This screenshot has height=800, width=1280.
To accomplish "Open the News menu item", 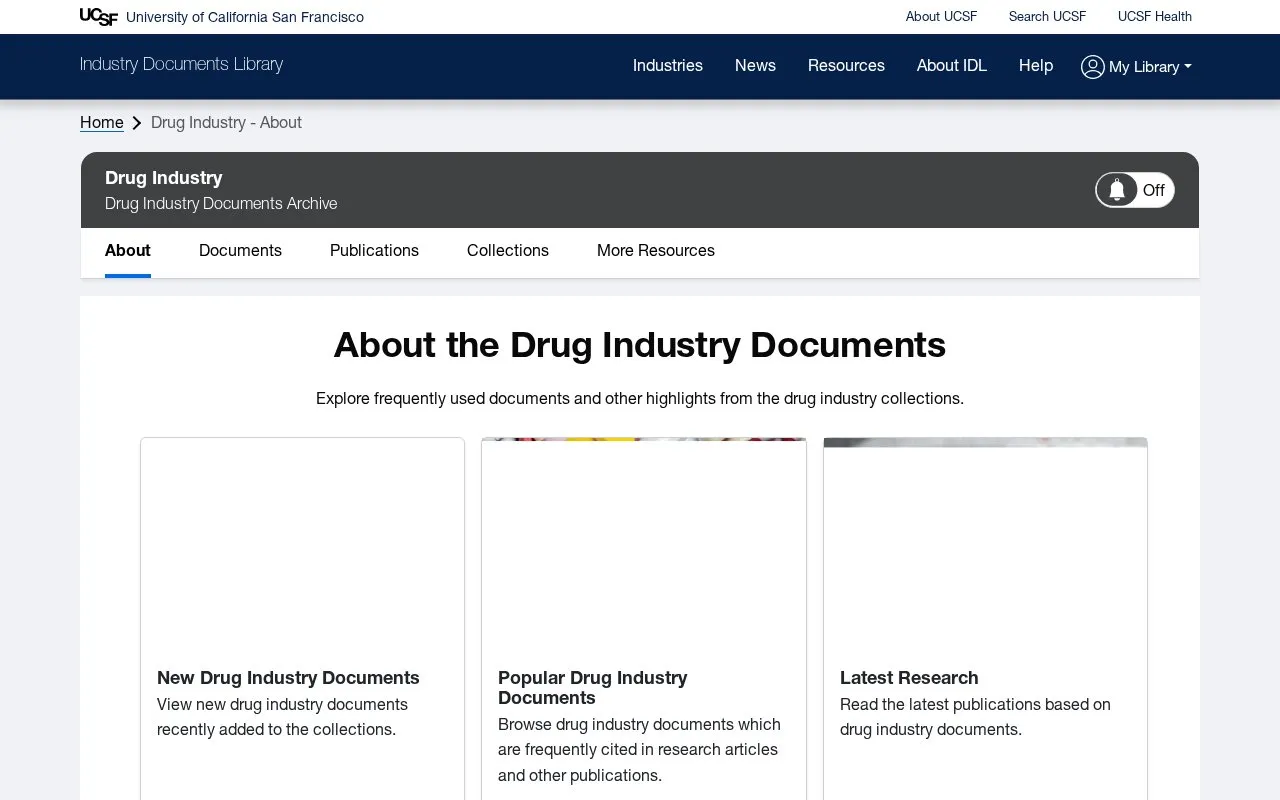I will (755, 66).
